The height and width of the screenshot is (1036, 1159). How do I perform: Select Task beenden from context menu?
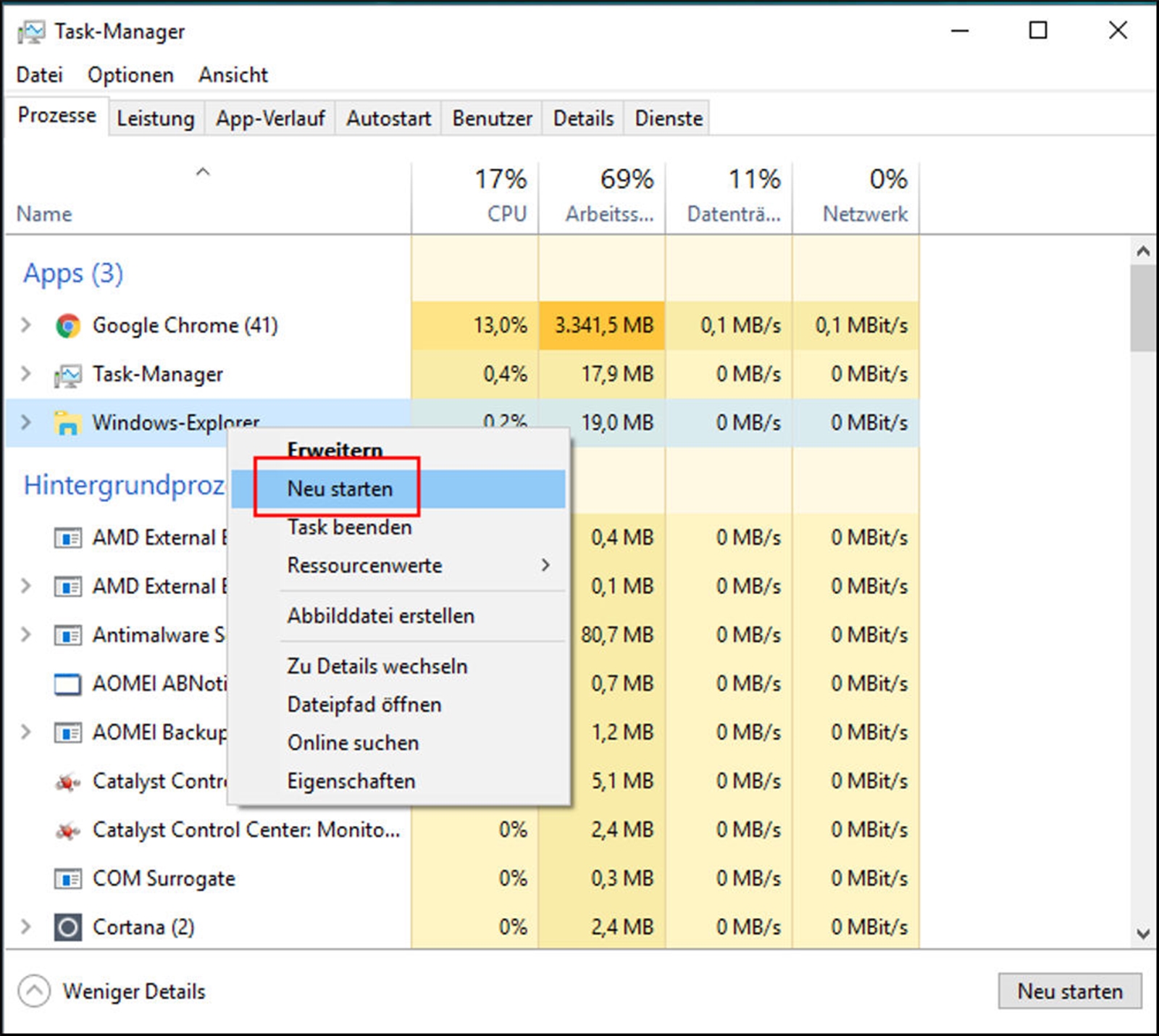(x=349, y=527)
